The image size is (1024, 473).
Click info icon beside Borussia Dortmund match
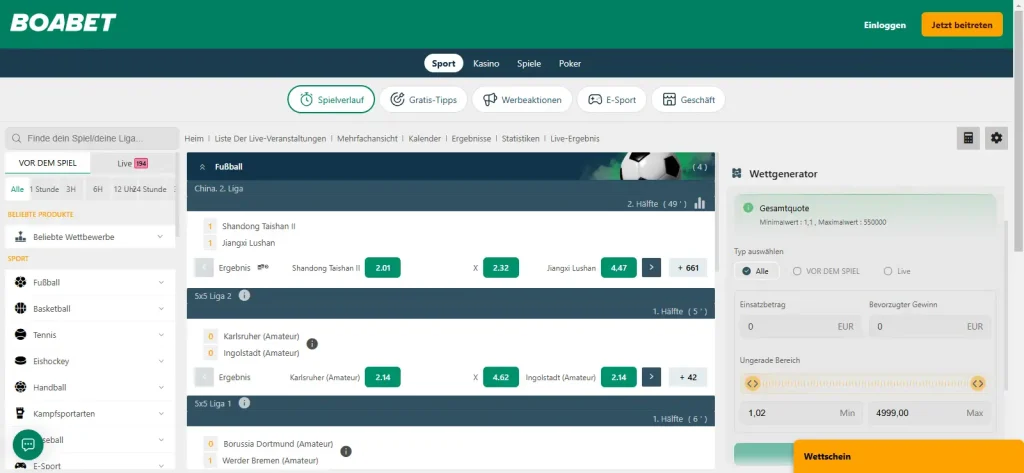tap(346, 451)
